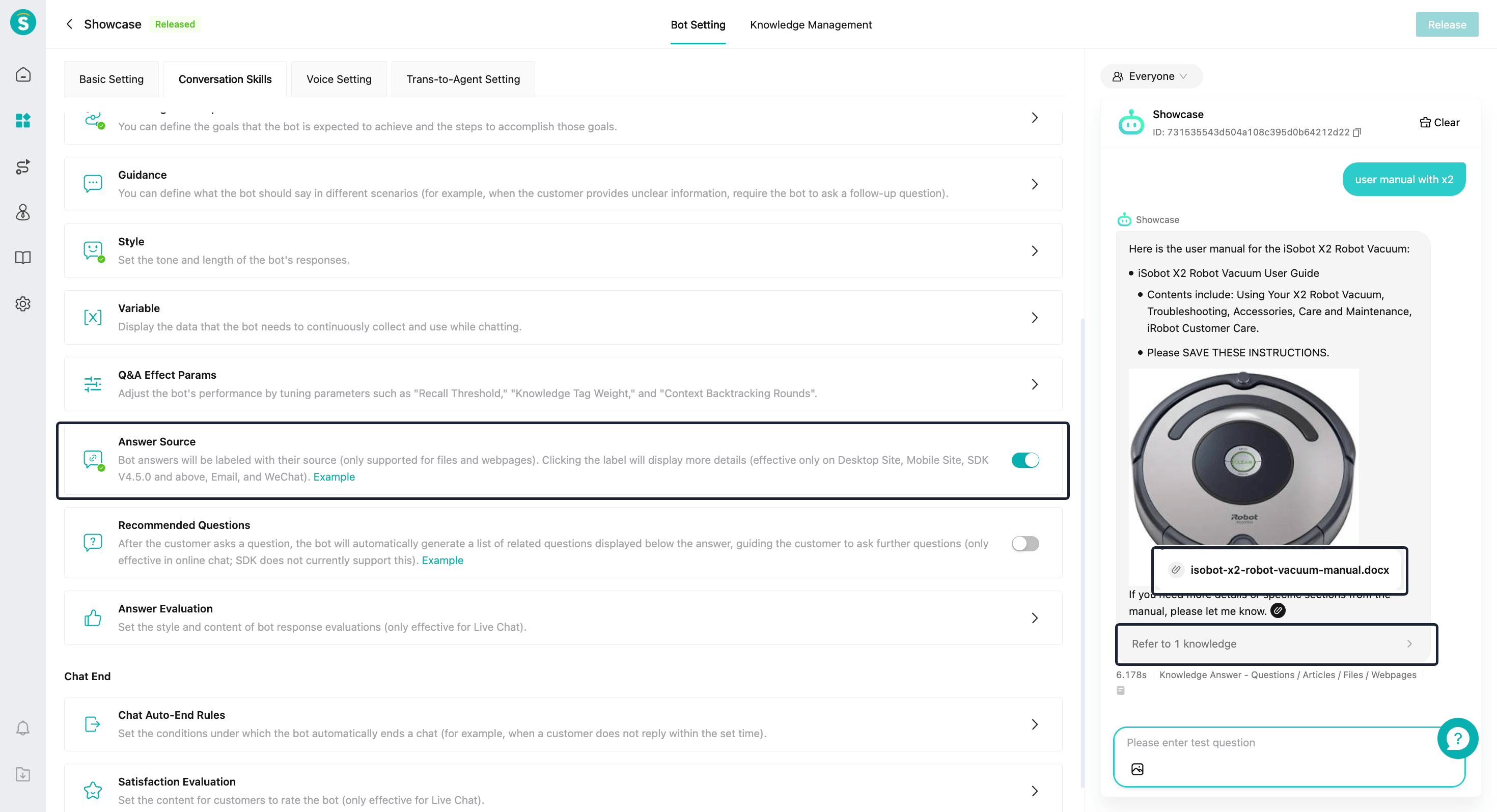
Task: Copy the bot ID with copy icon
Action: [x=1357, y=132]
